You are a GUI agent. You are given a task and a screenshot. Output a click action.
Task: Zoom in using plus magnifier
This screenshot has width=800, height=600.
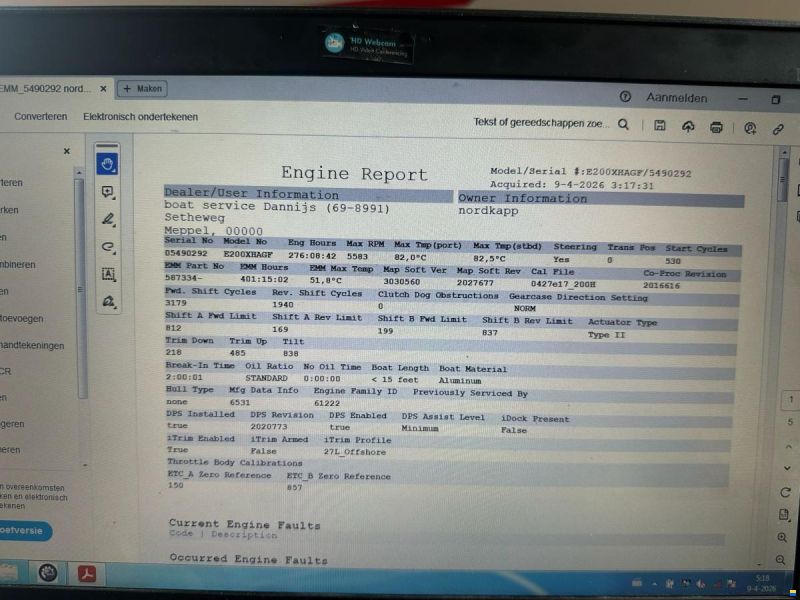(782, 537)
